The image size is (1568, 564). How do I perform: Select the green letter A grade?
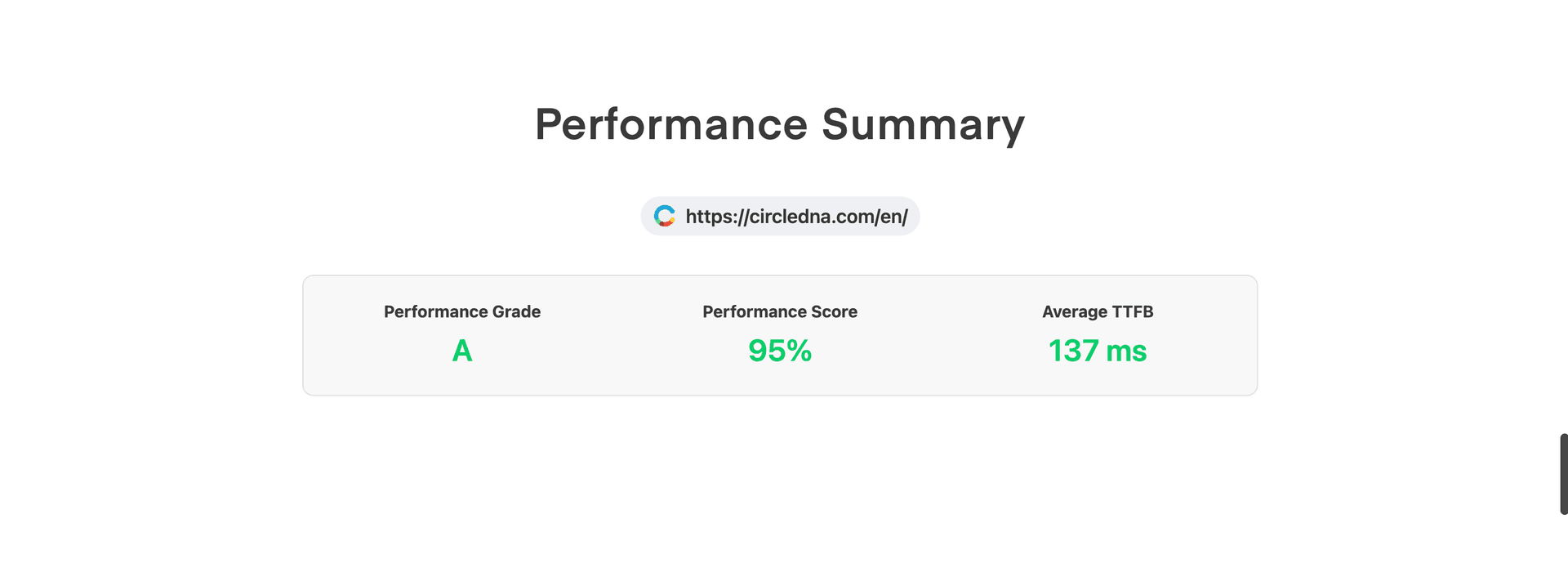[462, 351]
